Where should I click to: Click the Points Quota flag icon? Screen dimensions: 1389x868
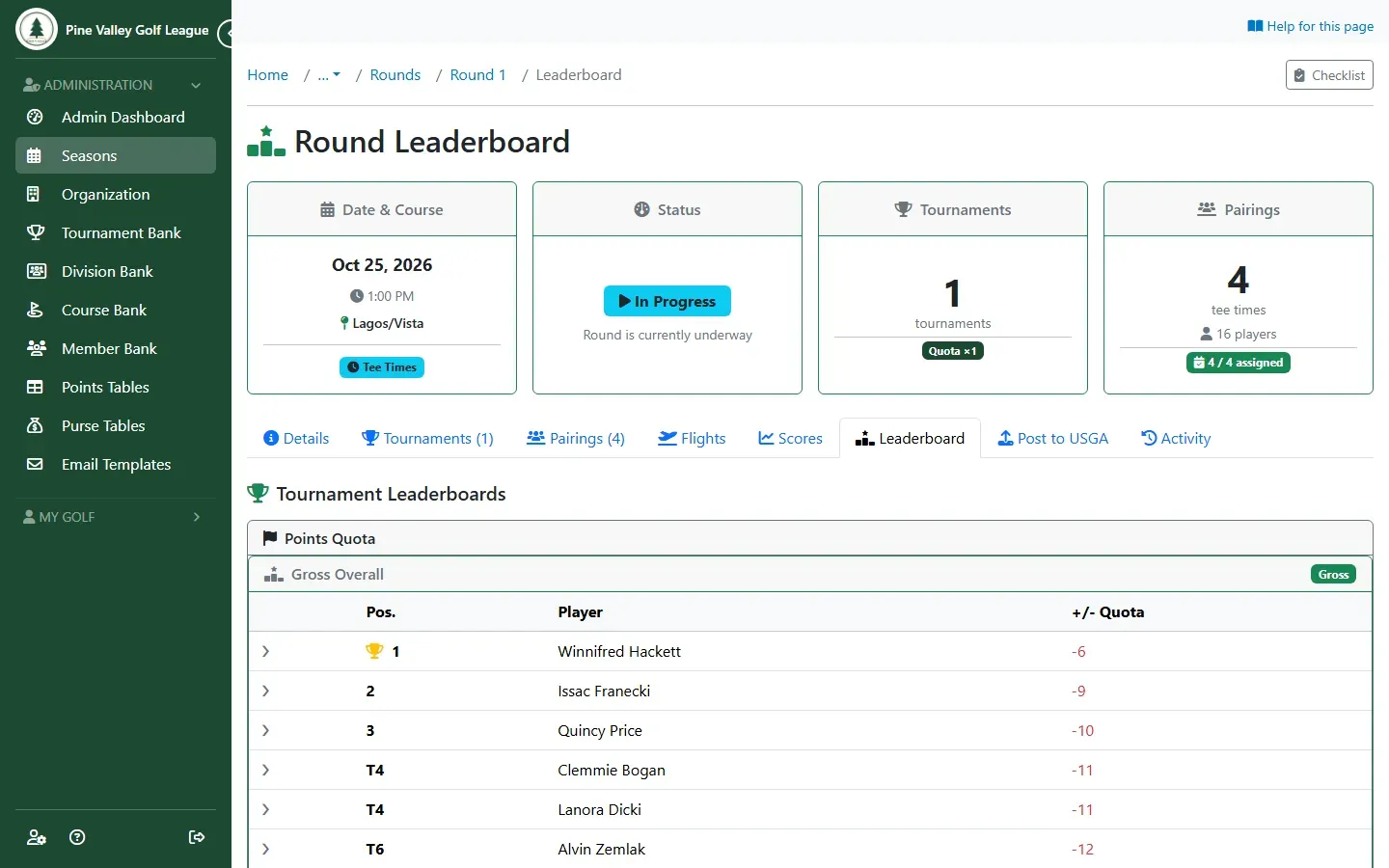[270, 538]
